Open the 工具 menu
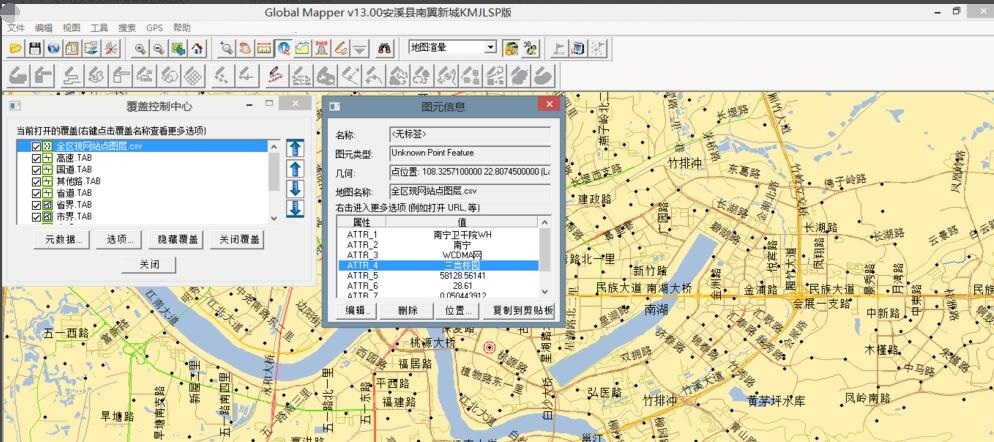Image resolution: width=994 pixels, height=442 pixels. [x=99, y=28]
